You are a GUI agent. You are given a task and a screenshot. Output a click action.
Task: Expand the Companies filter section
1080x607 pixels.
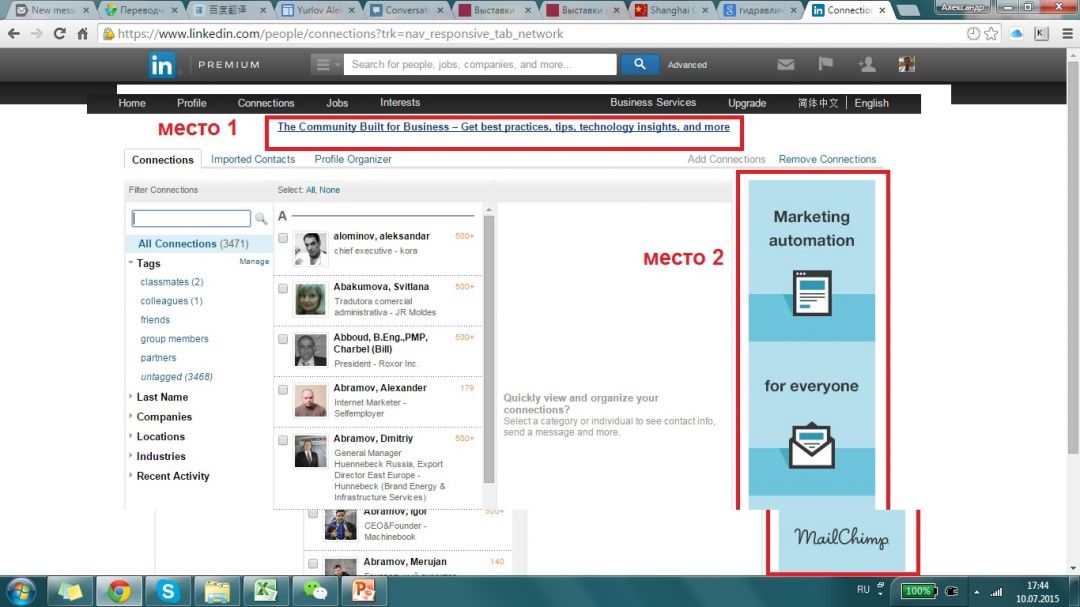point(163,417)
